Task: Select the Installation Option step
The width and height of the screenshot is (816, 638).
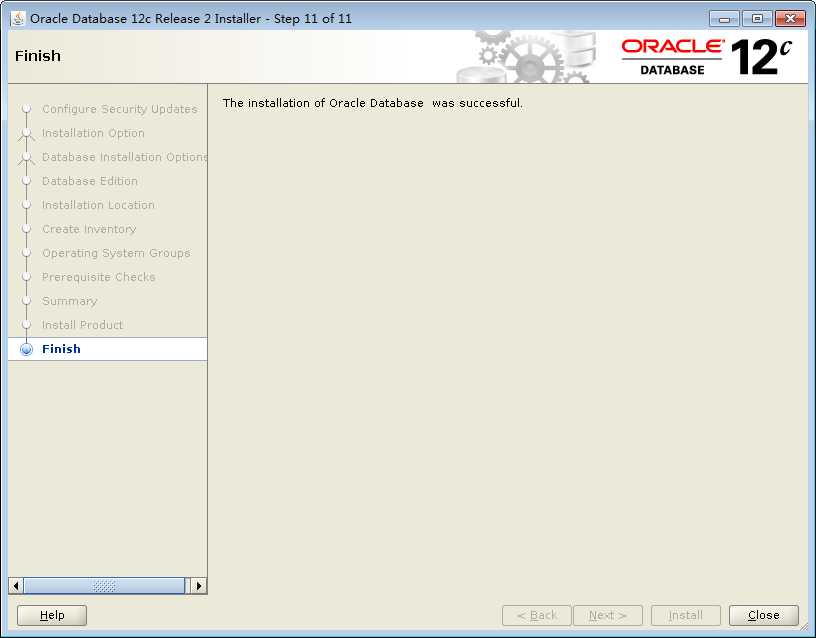Action: coord(93,133)
